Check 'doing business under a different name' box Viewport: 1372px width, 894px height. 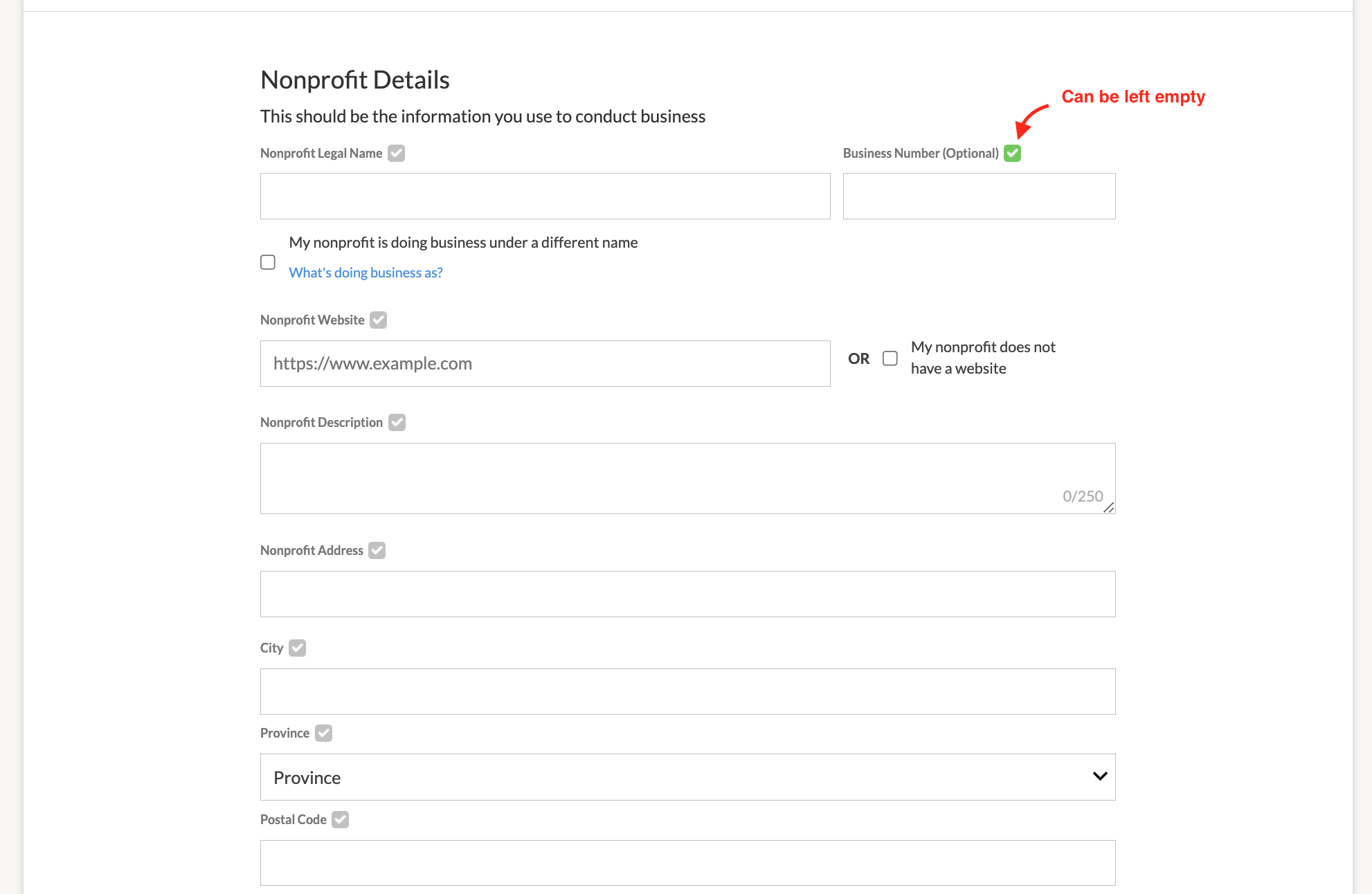pyautogui.click(x=268, y=262)
